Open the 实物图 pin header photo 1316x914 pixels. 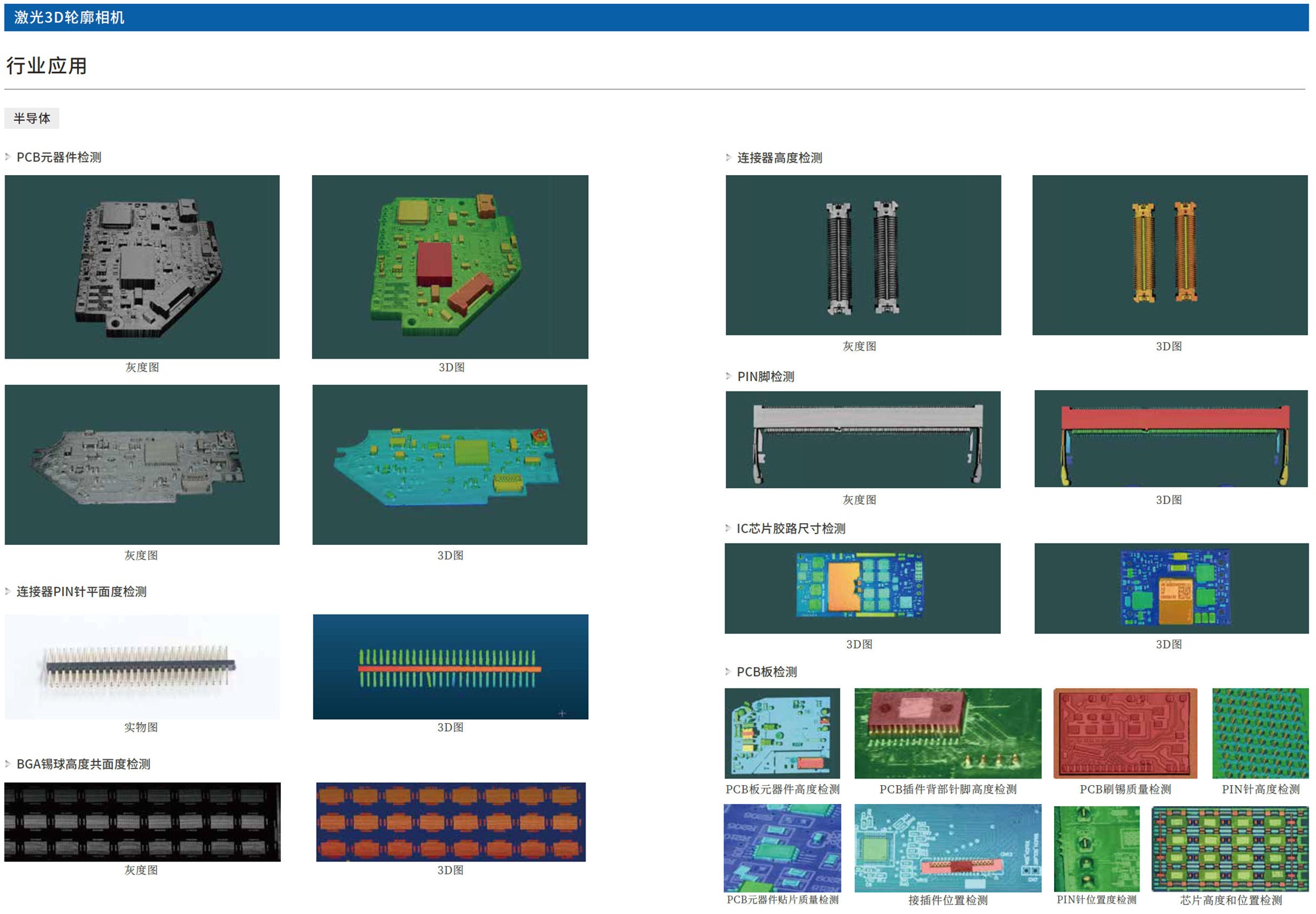(x=142, y=667)
